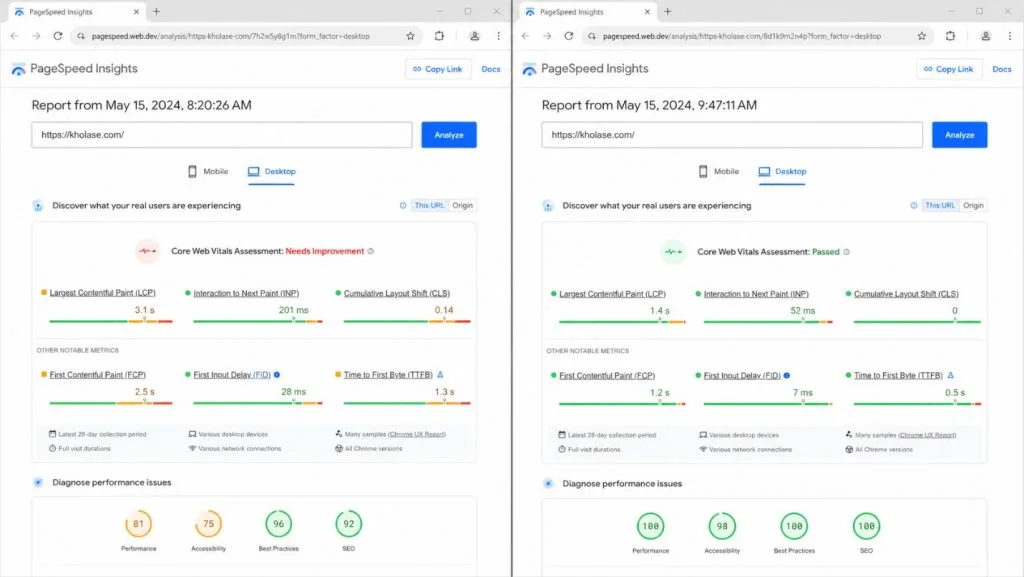1024x577 pixels.
Task: Click PageSpeed Insights logo in left window
Action: click(74, 69)
